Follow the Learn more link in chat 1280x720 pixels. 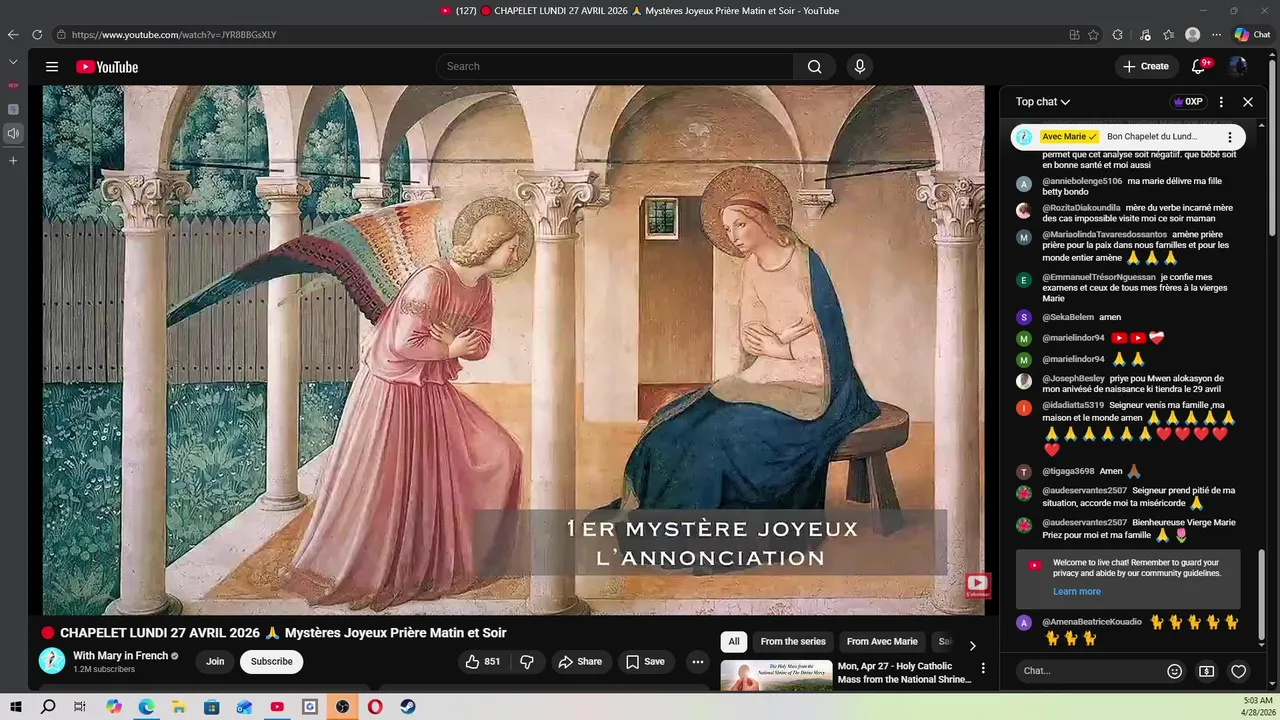pos(1077,592)
